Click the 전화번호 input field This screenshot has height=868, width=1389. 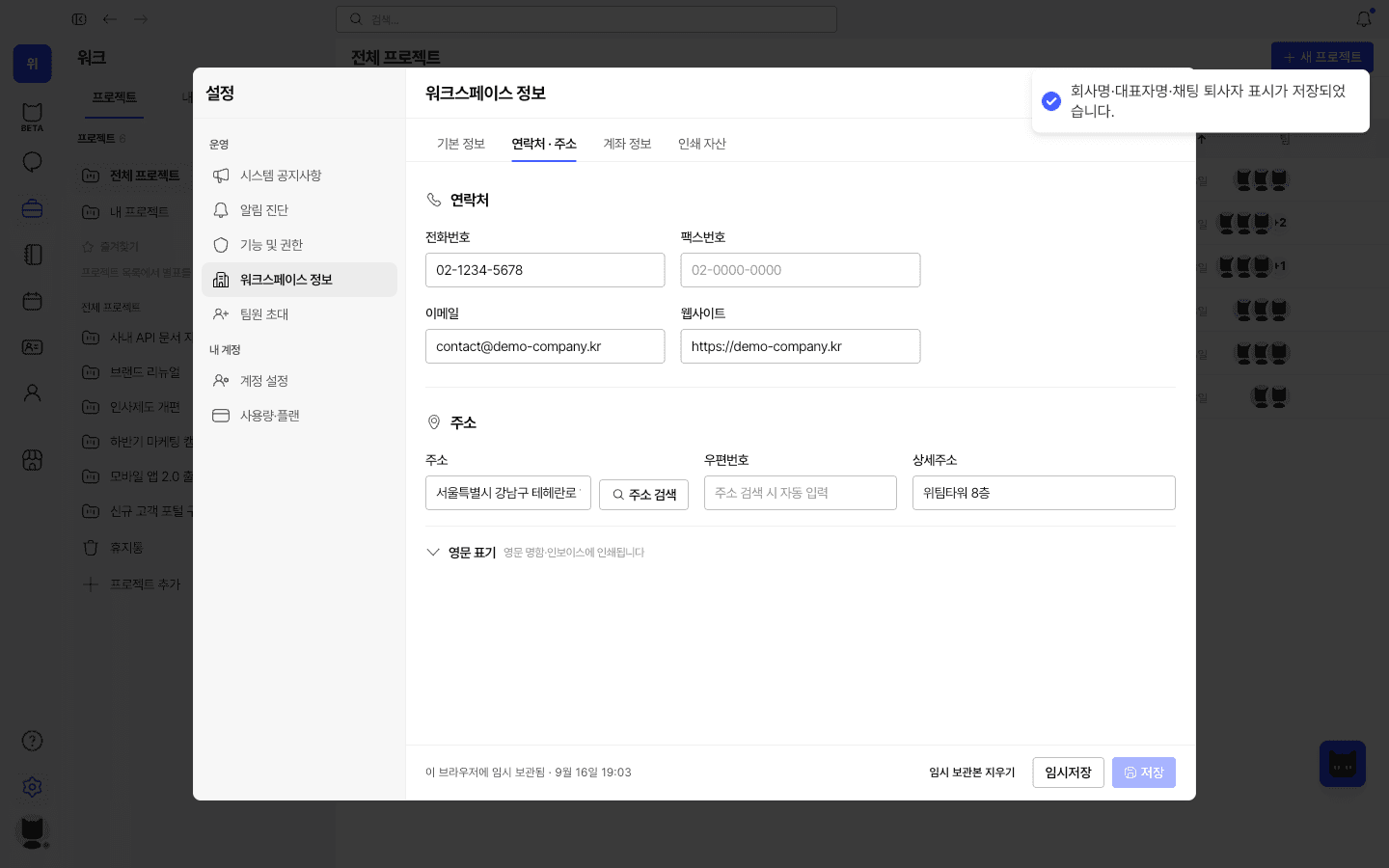pyautogui.click(x=545, y=270)
